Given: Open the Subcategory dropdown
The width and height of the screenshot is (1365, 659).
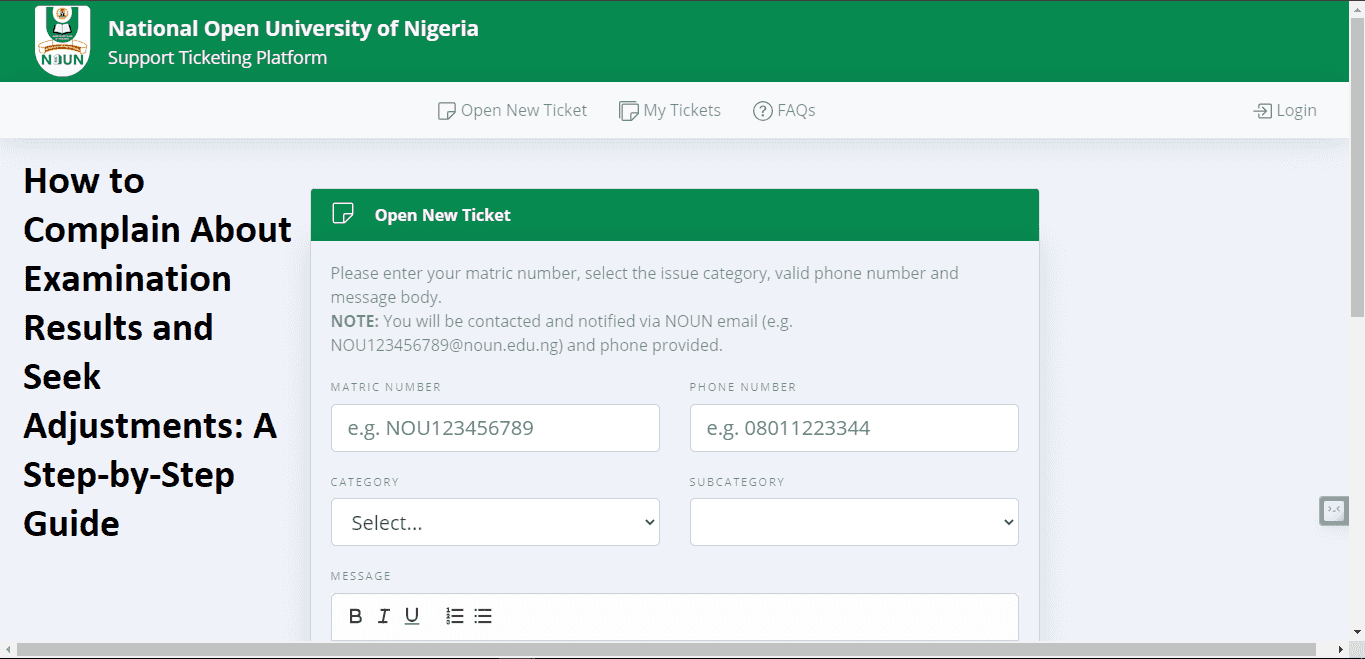Looking at the screenshot, I should pyautogui.click(x=854, y=522).
